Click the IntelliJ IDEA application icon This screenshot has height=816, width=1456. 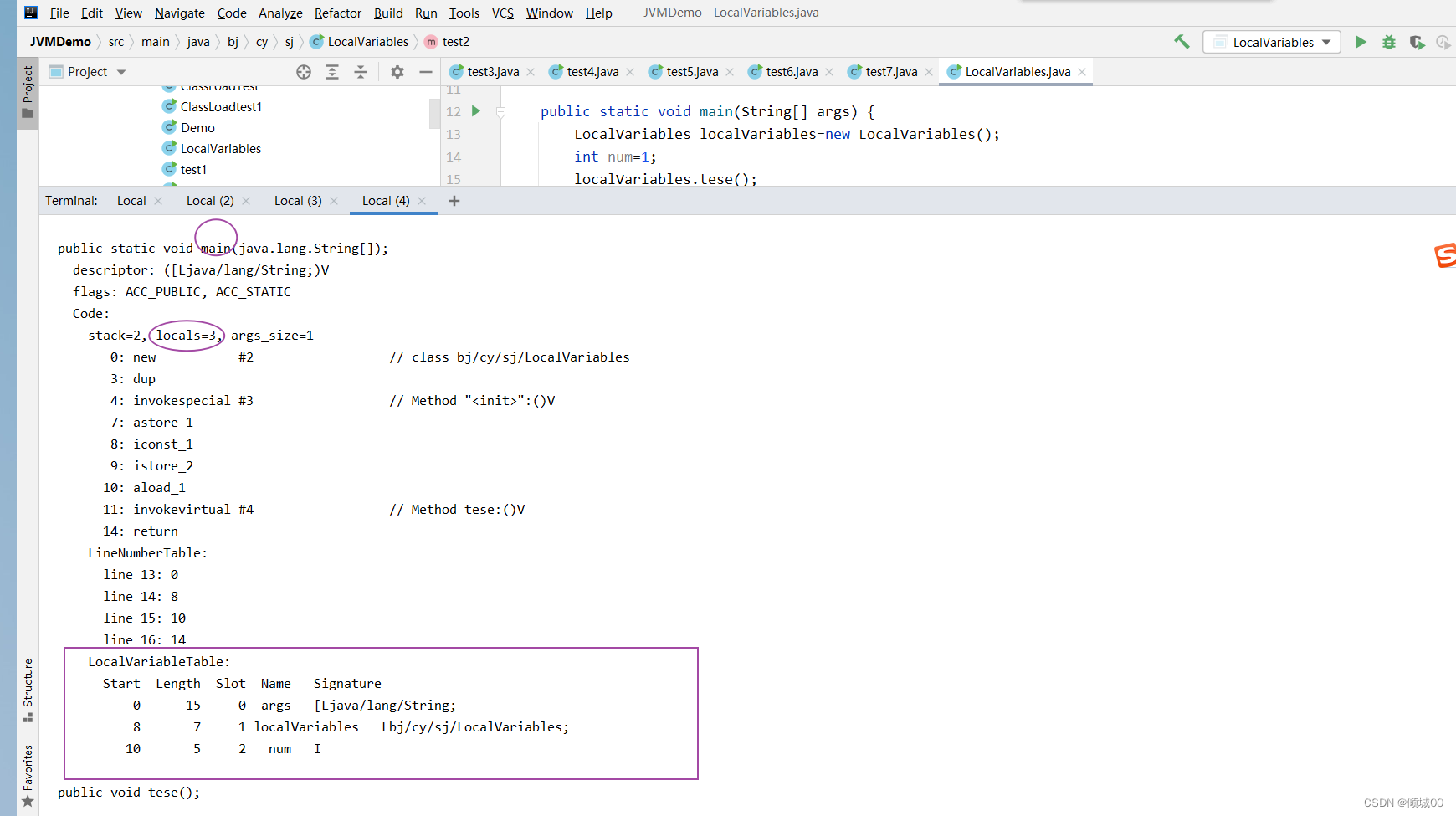point(31,13)
